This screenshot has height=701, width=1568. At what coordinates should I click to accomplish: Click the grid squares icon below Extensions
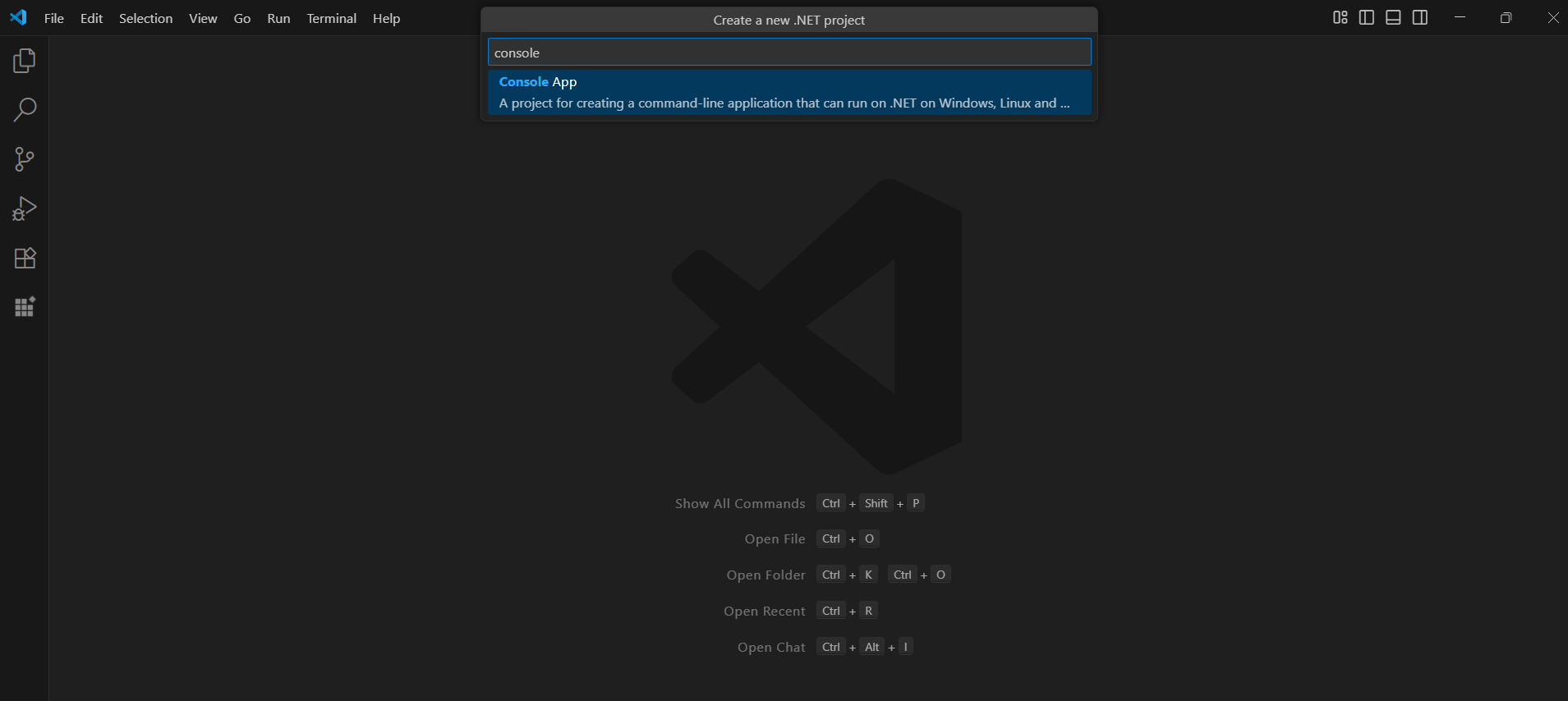coord(25,307)
